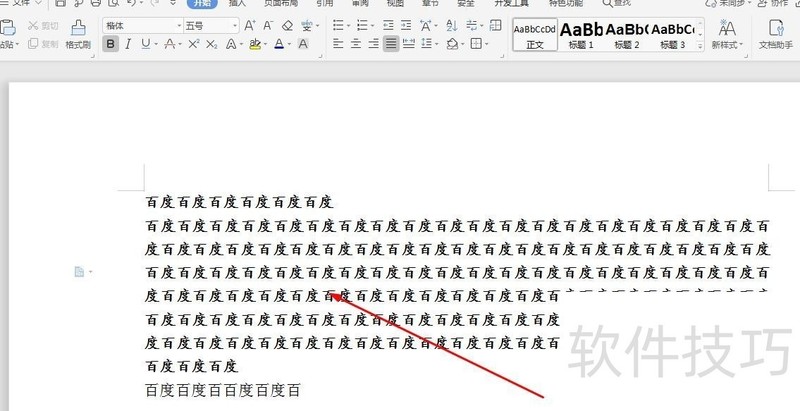Apply the 标题 1 heading style

(x=581, y=35)
